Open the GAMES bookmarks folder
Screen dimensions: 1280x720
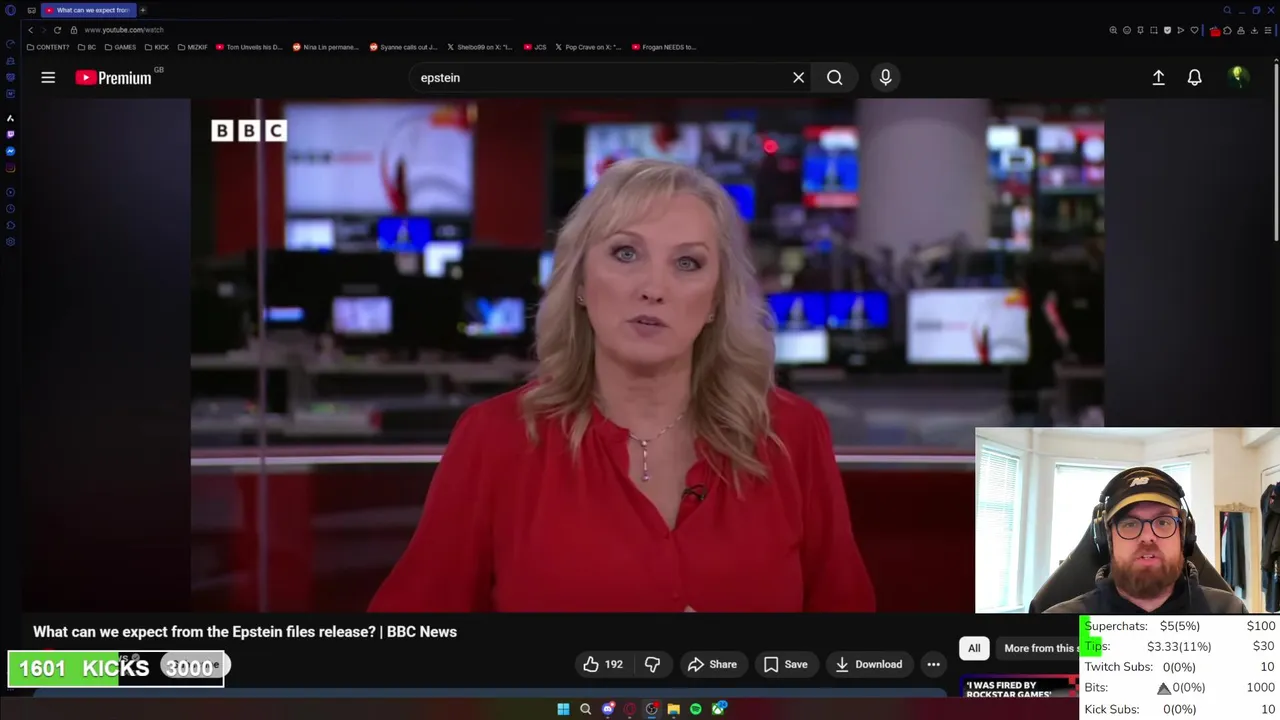(x=120, y=47)
